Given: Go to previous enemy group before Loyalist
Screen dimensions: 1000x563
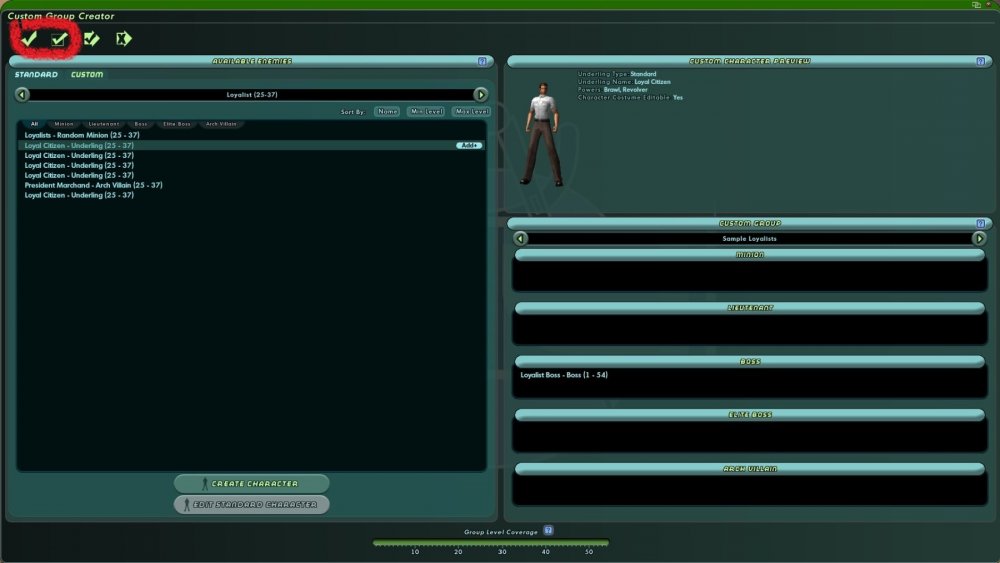Looking at the screenshot, I should 22,95.
